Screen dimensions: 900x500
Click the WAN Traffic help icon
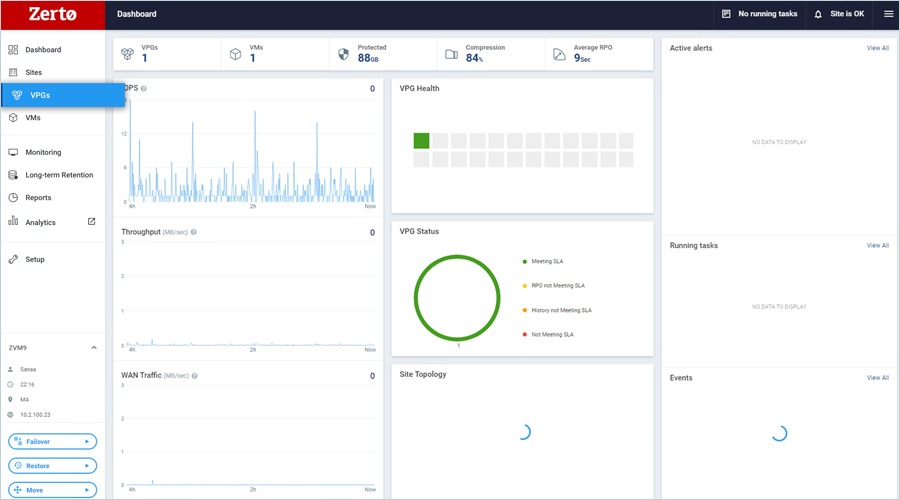tap(194, 376)
